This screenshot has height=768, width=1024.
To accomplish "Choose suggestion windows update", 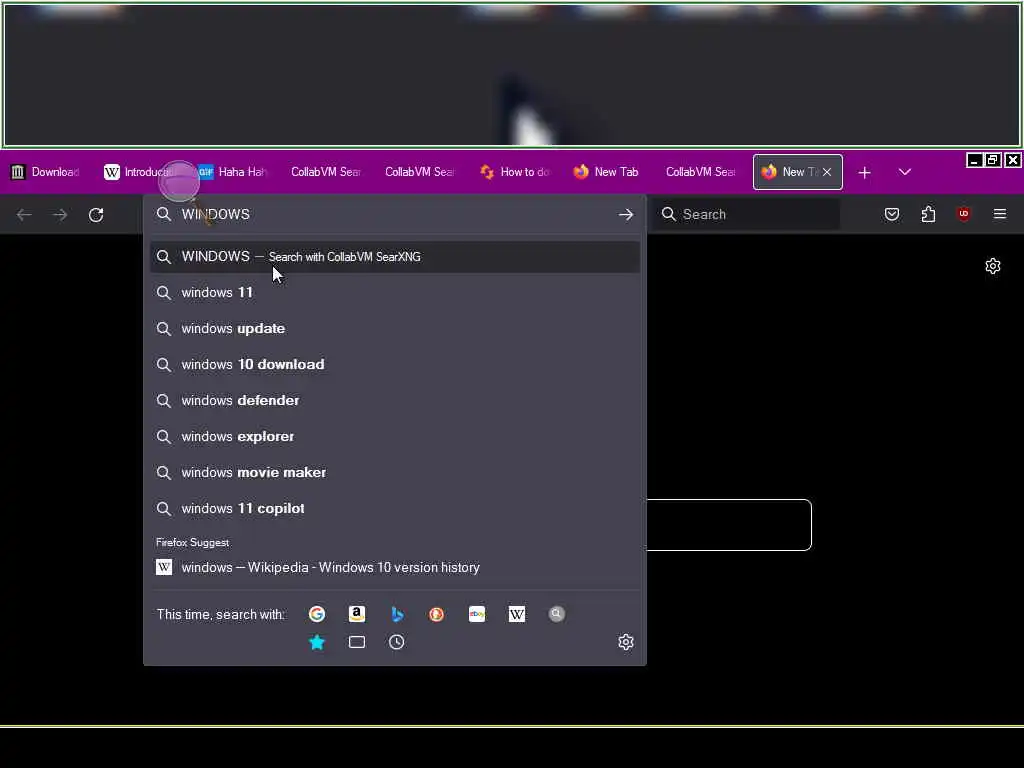I will tap(394, 328).
